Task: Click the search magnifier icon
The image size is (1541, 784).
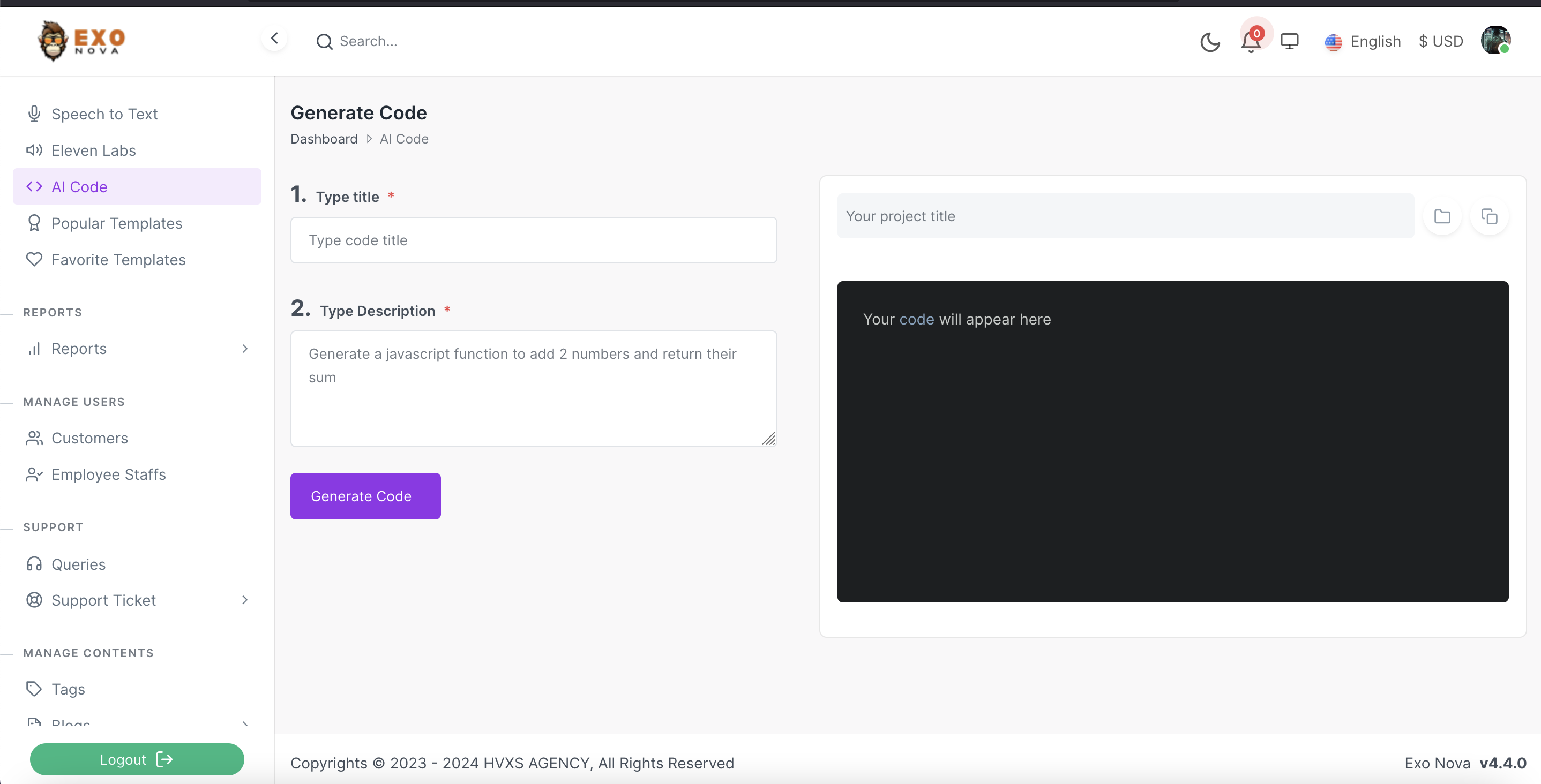Action: 324,42
